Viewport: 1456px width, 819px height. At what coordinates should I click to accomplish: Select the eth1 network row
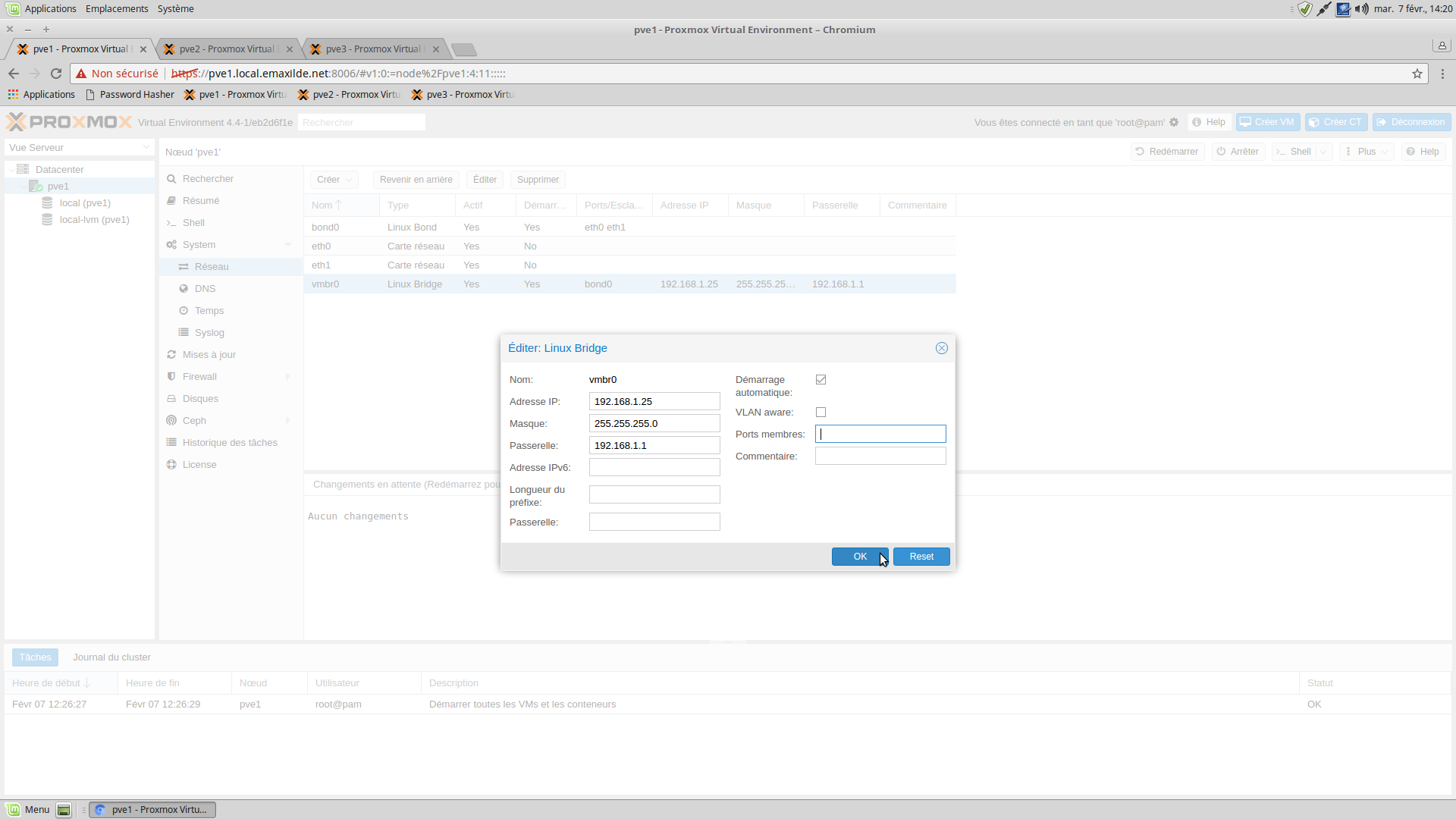(x=629, y=265)
